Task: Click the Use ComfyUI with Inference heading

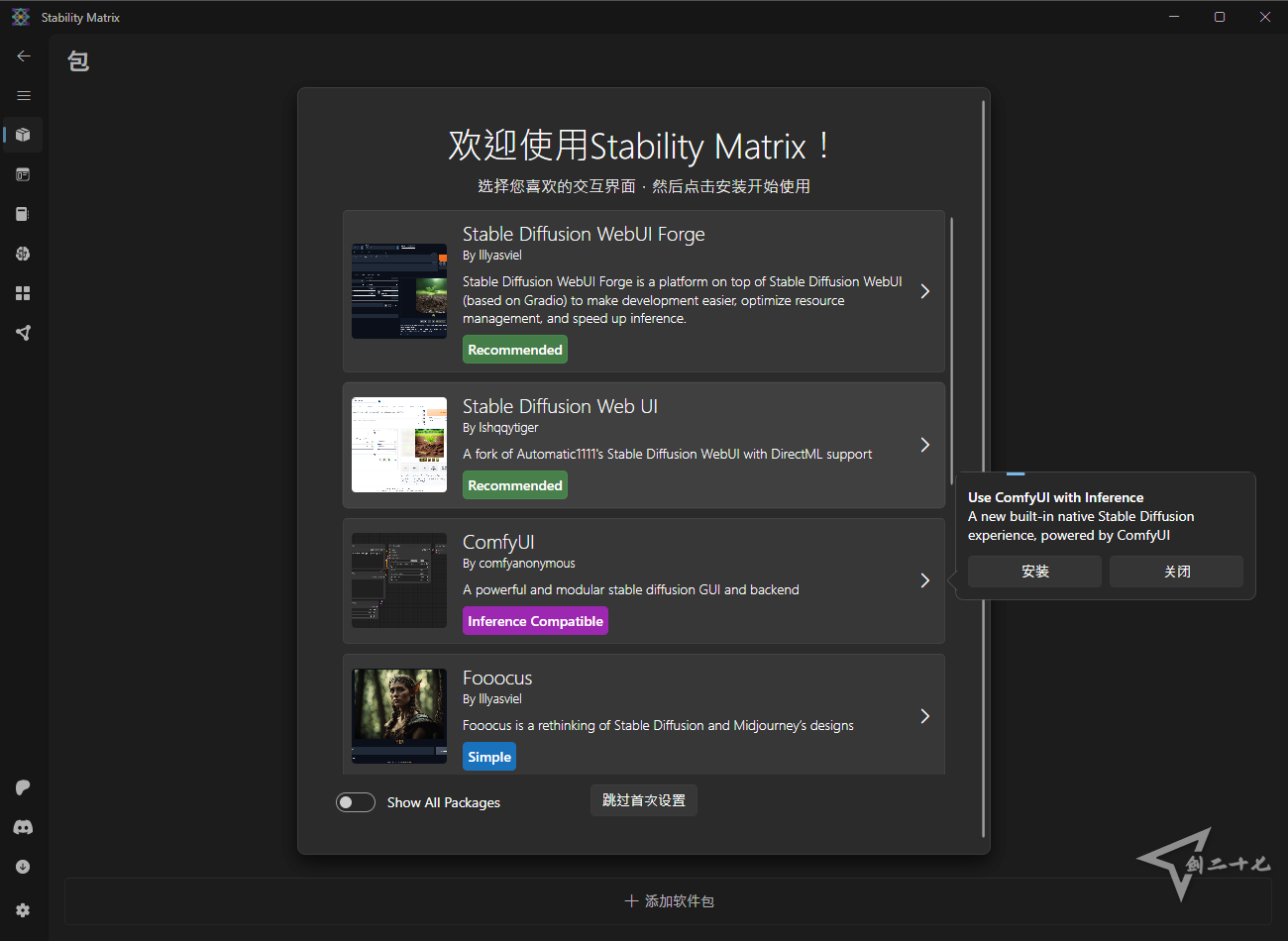Action: (x=1056, y=497)
